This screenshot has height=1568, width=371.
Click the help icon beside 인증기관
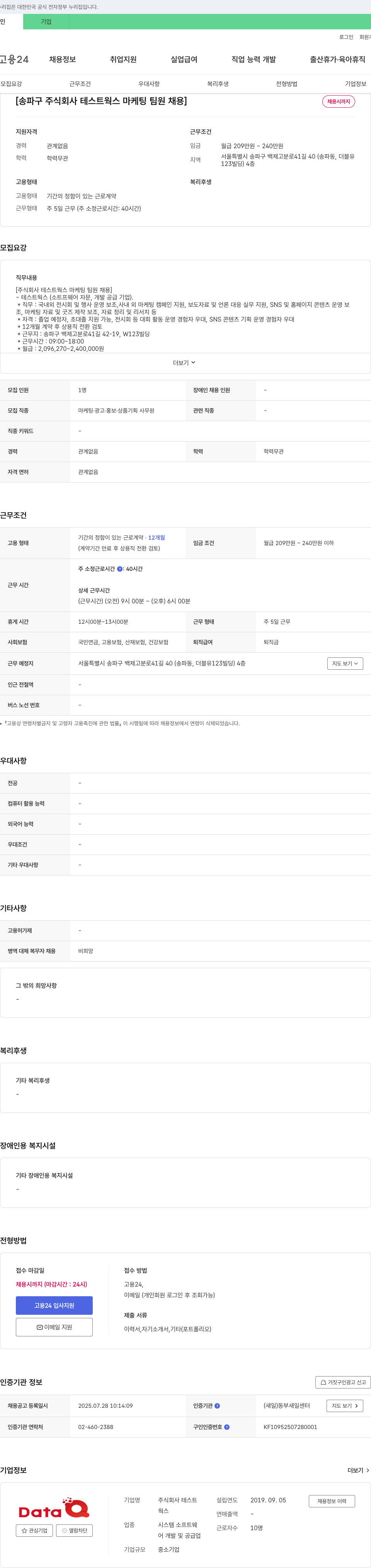point(218,1406)
